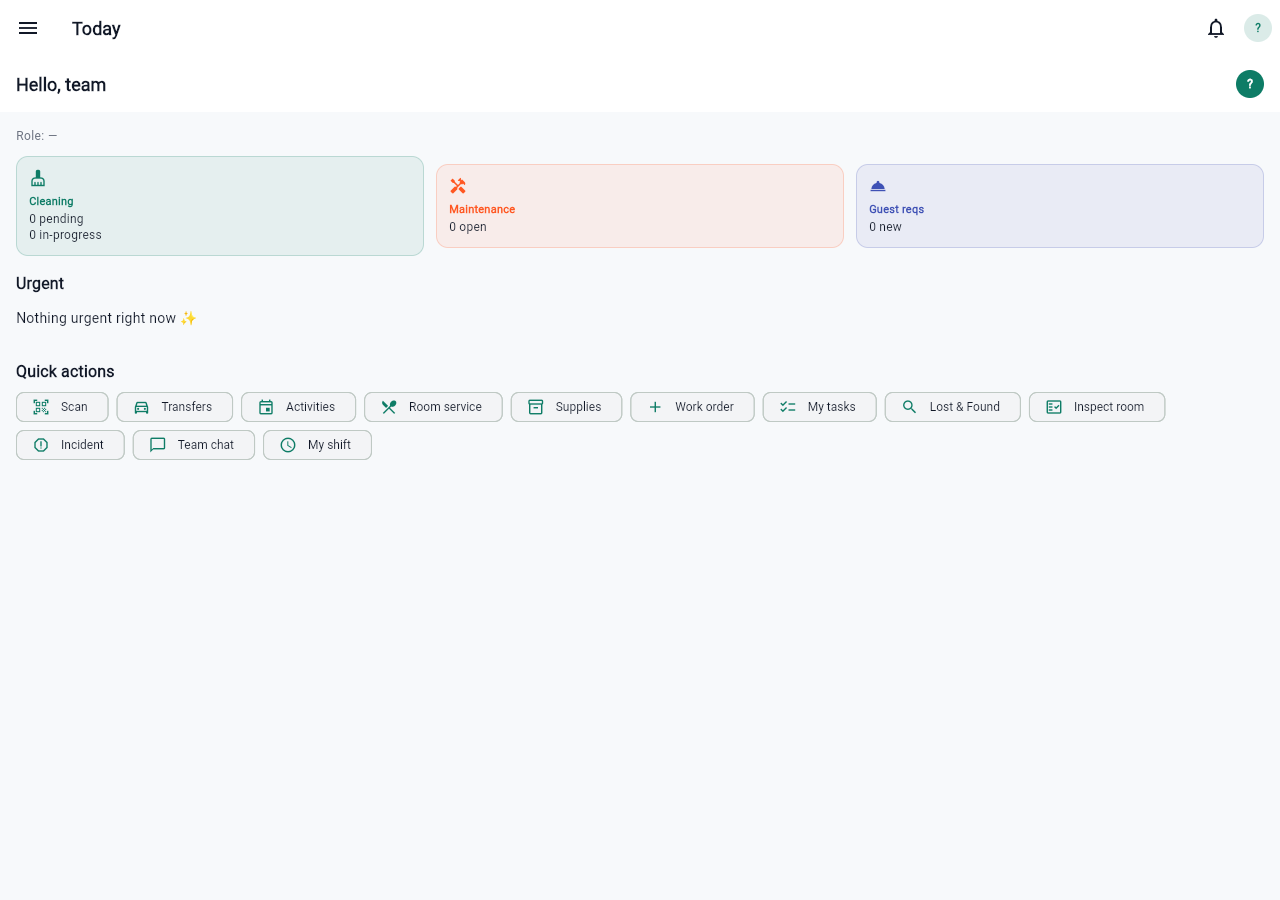
Task: Click the 'Hello, team' greeting
Action: click(61, 85)
